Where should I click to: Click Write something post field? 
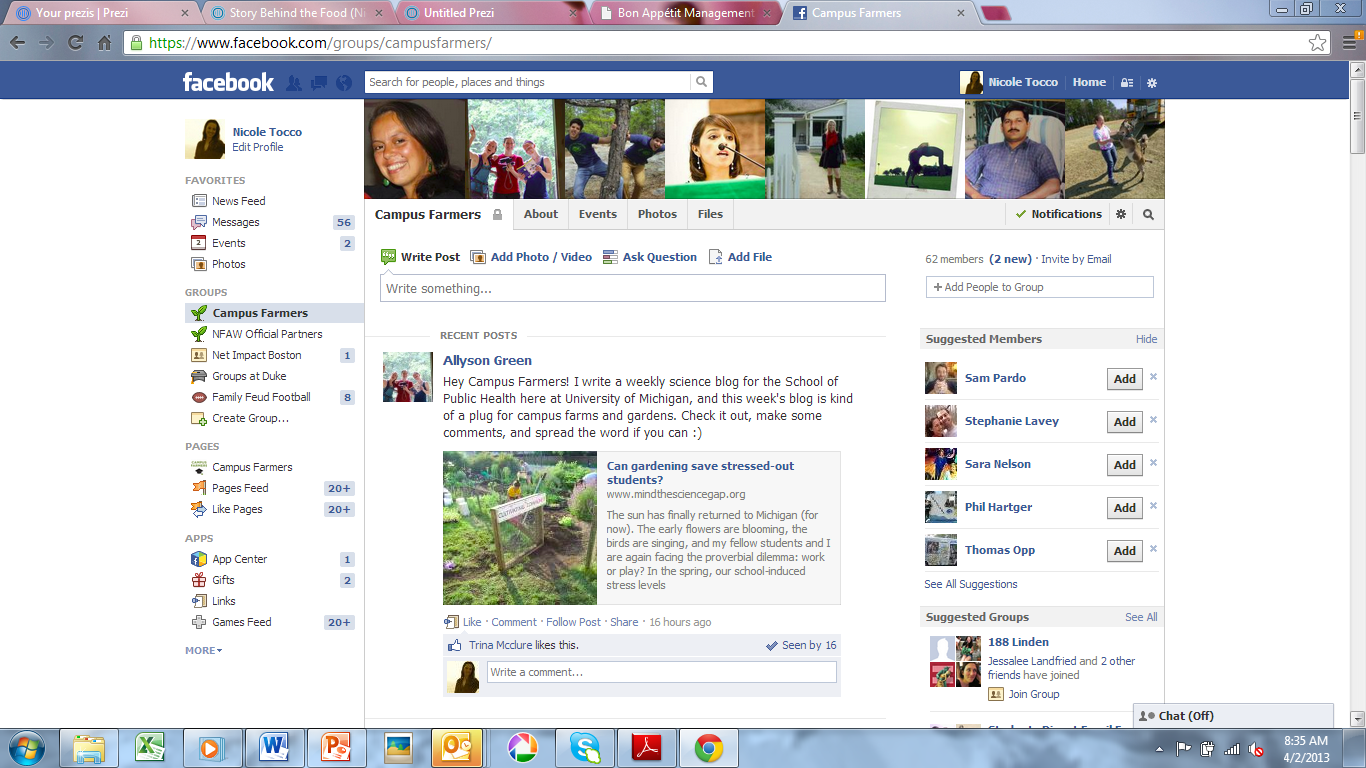(x=632, y=288)
